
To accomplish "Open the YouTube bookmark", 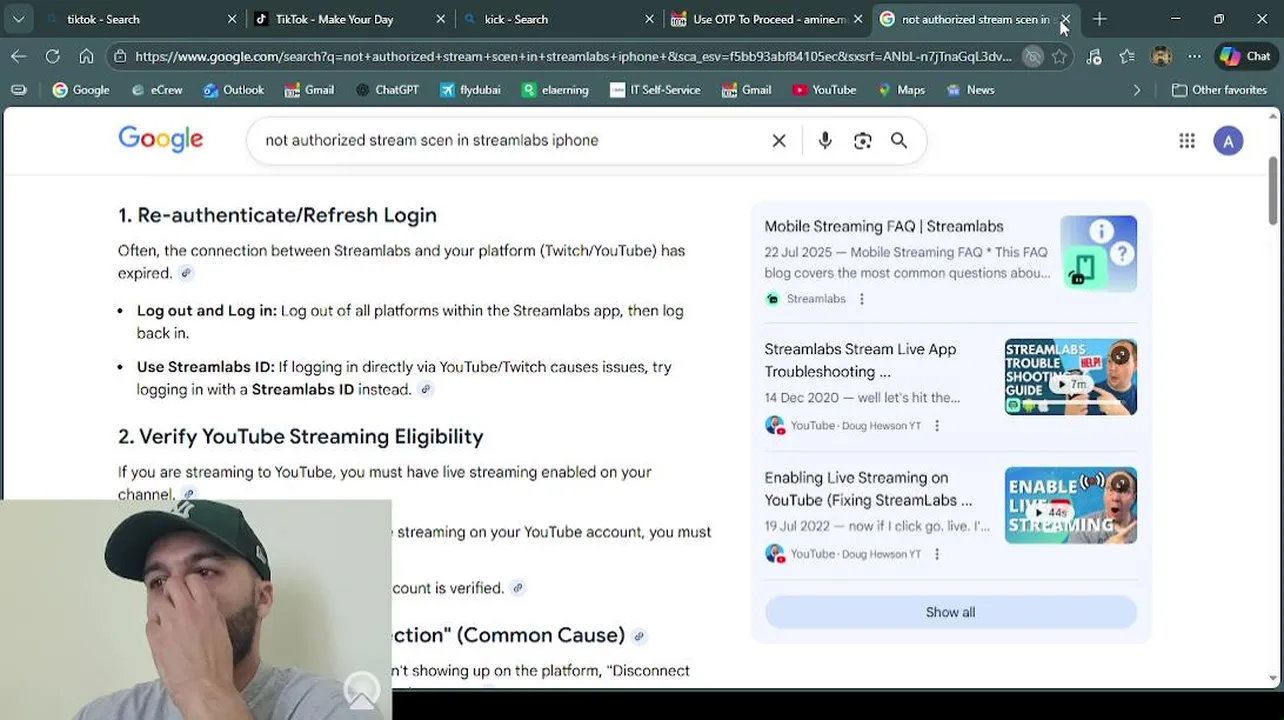I will pyautogui.click(x=824, y=90).
